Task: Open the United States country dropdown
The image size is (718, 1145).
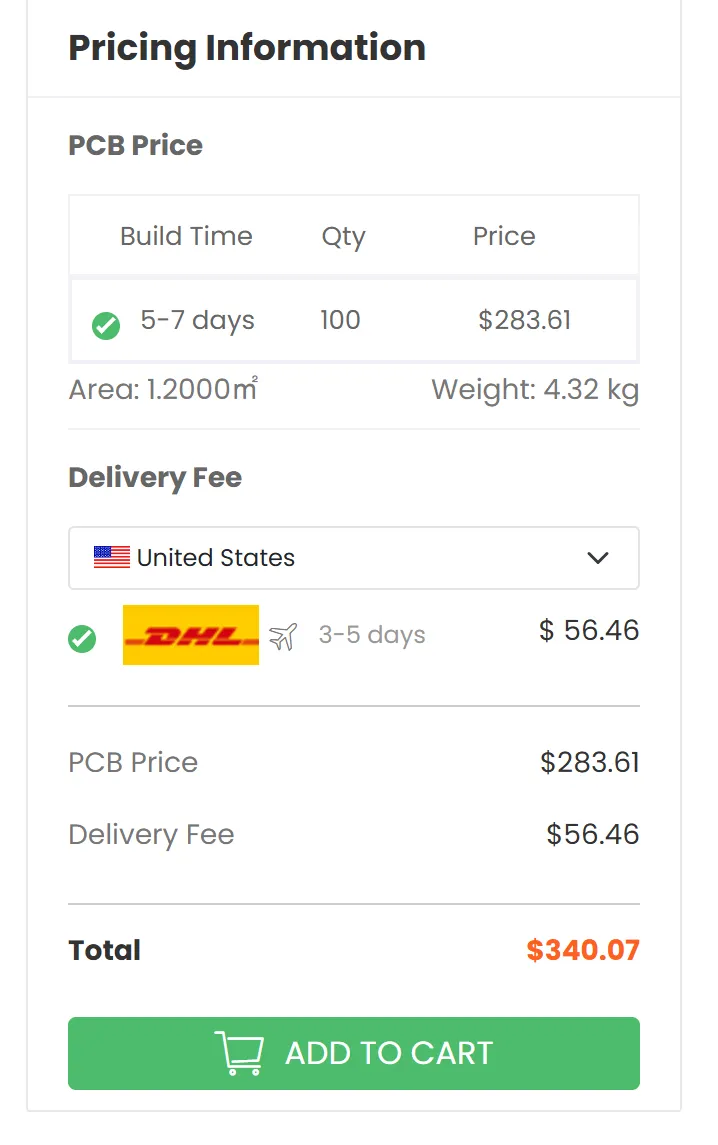Action: tap(353, 558)
